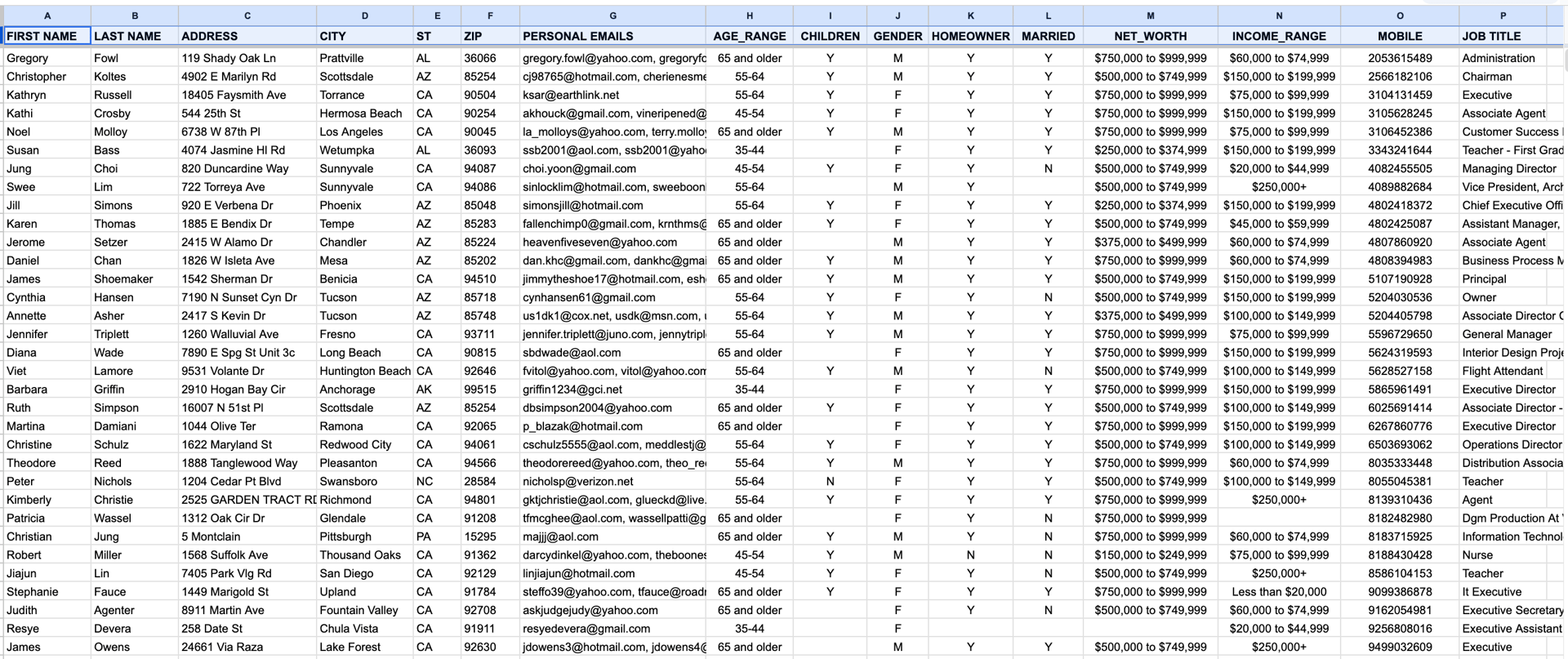Select address 2417 S Kevin Dr
The height and width of the screenshot is (659, 1568).
[247, 315]
